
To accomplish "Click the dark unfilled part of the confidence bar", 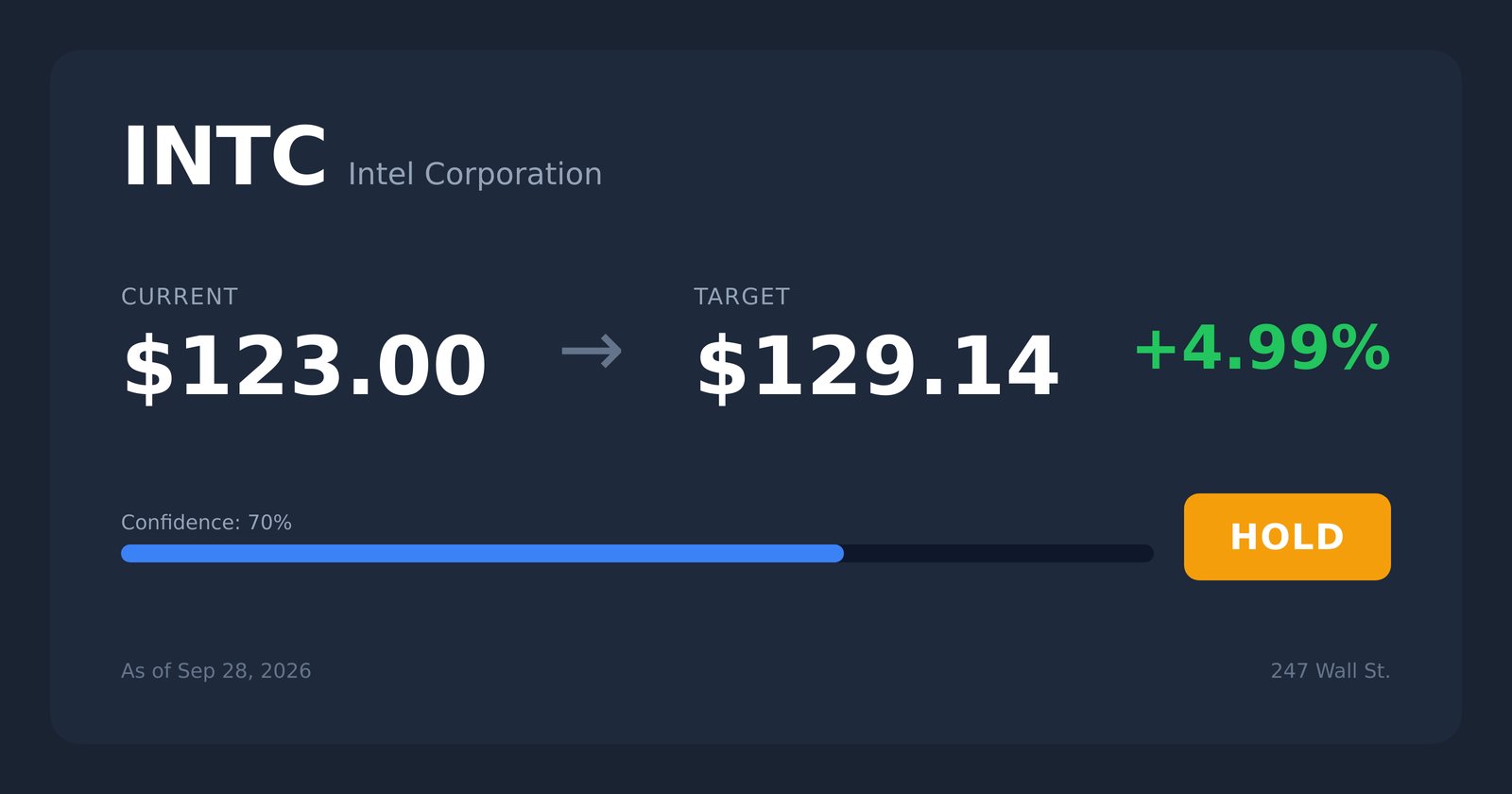I will tap(999, 553).
